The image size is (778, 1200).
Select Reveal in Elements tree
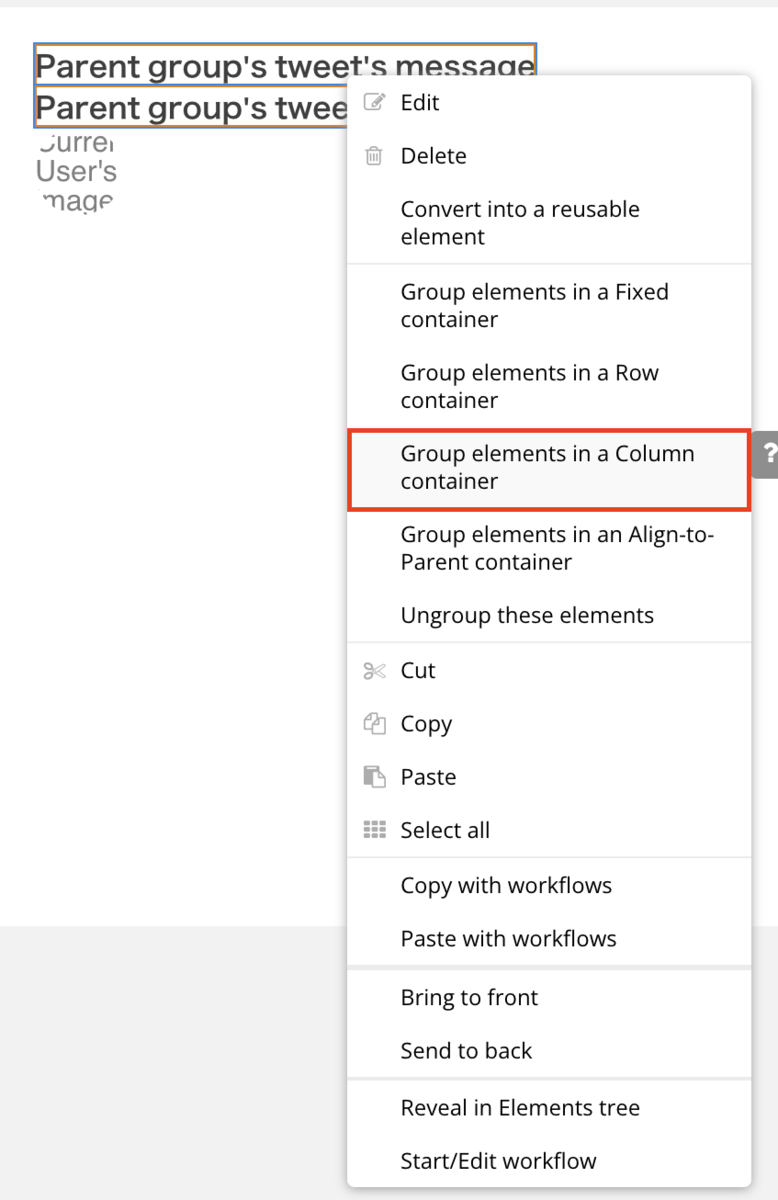549,1108
